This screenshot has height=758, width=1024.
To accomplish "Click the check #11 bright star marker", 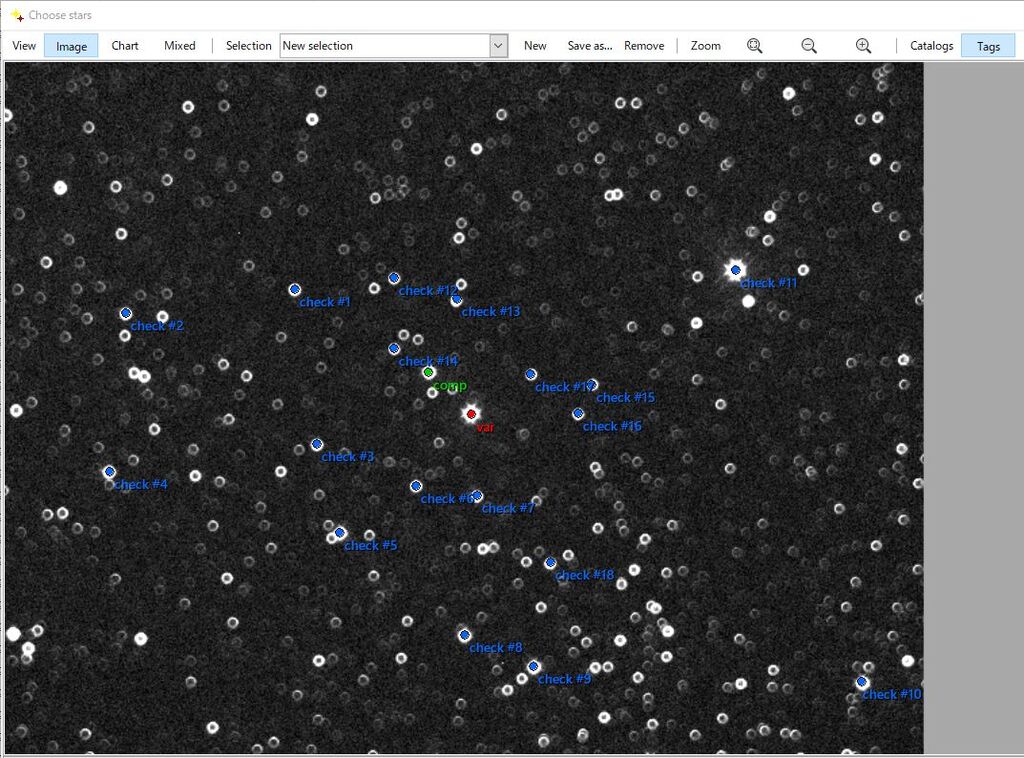I will pyautogui.click(x=736, y=270).
